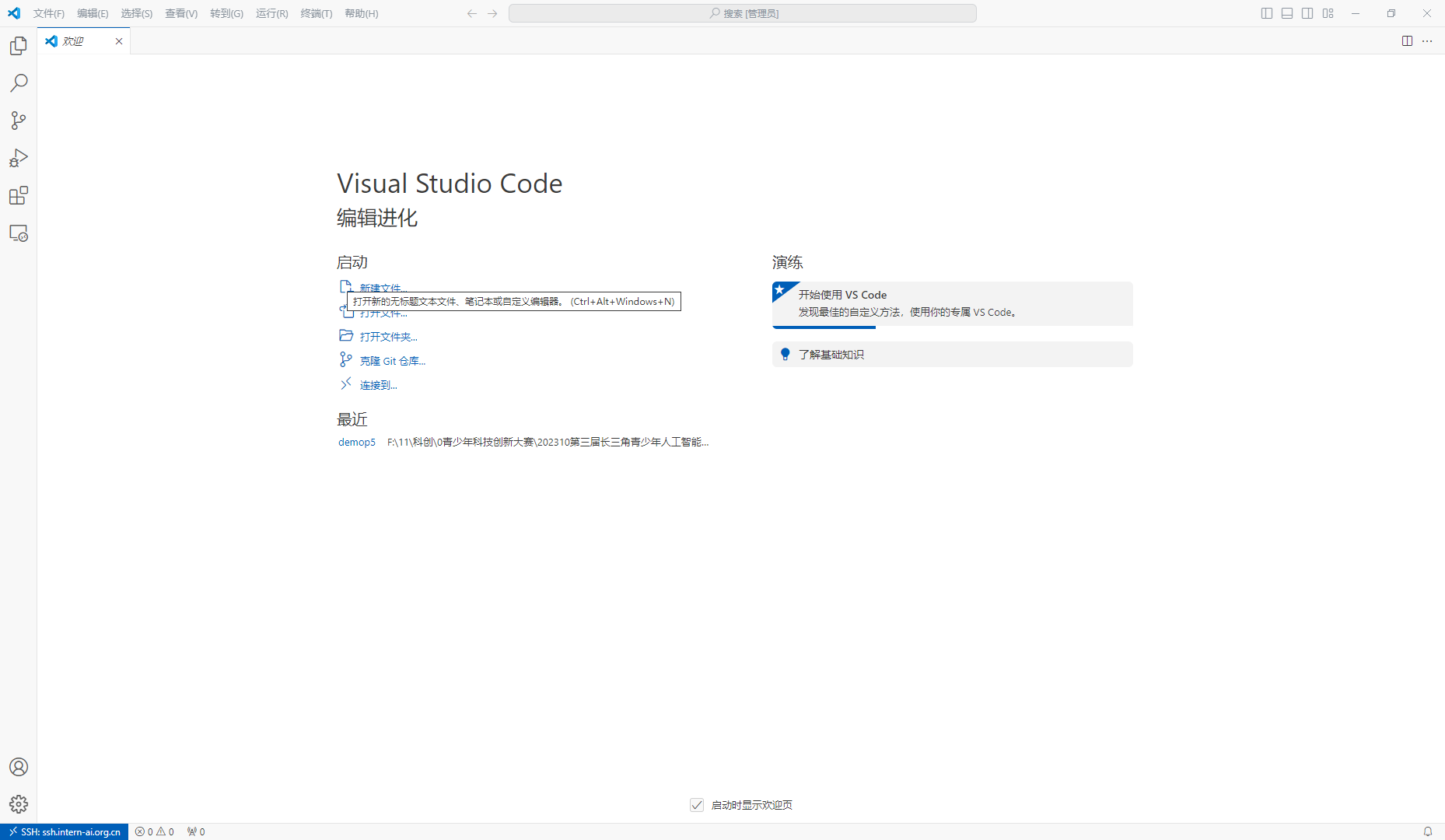Click the 打开文件夹... link
This screenshot has height=840, width=1445.
point(389,337)
